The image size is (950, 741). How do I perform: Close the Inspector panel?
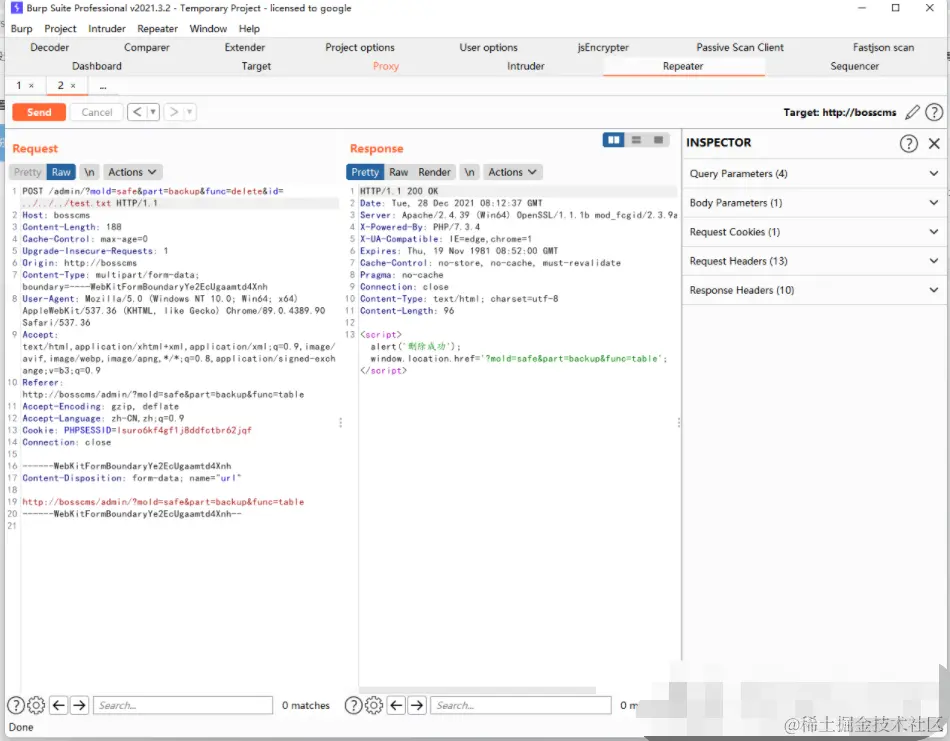tap(934, 143)
